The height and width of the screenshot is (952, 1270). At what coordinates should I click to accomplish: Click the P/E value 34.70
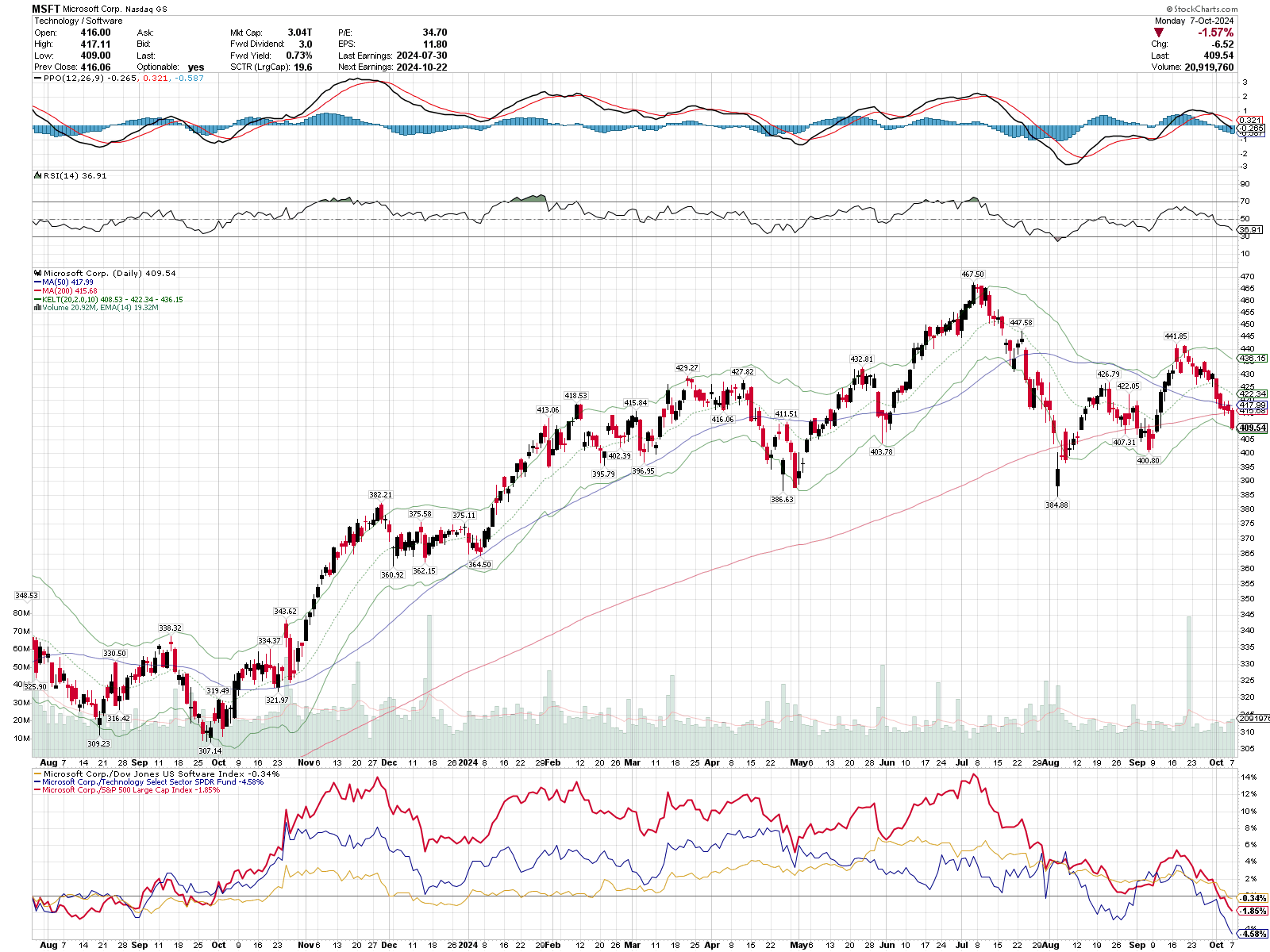click(435, 33)
